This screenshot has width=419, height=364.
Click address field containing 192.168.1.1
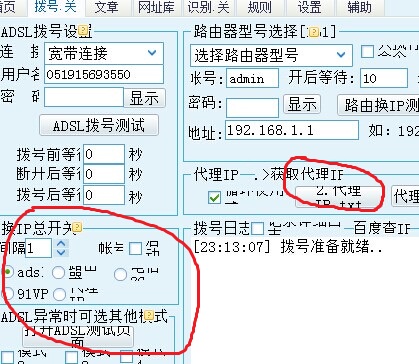[292, 130]
